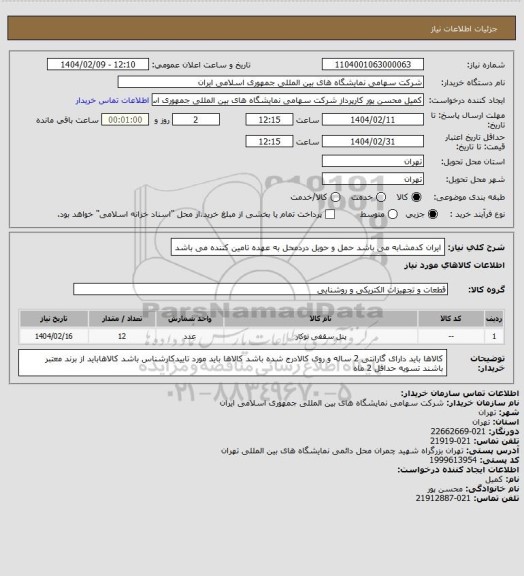
Task: Click the تاریخ نیاز column header
Action: [x=54, y=318]
